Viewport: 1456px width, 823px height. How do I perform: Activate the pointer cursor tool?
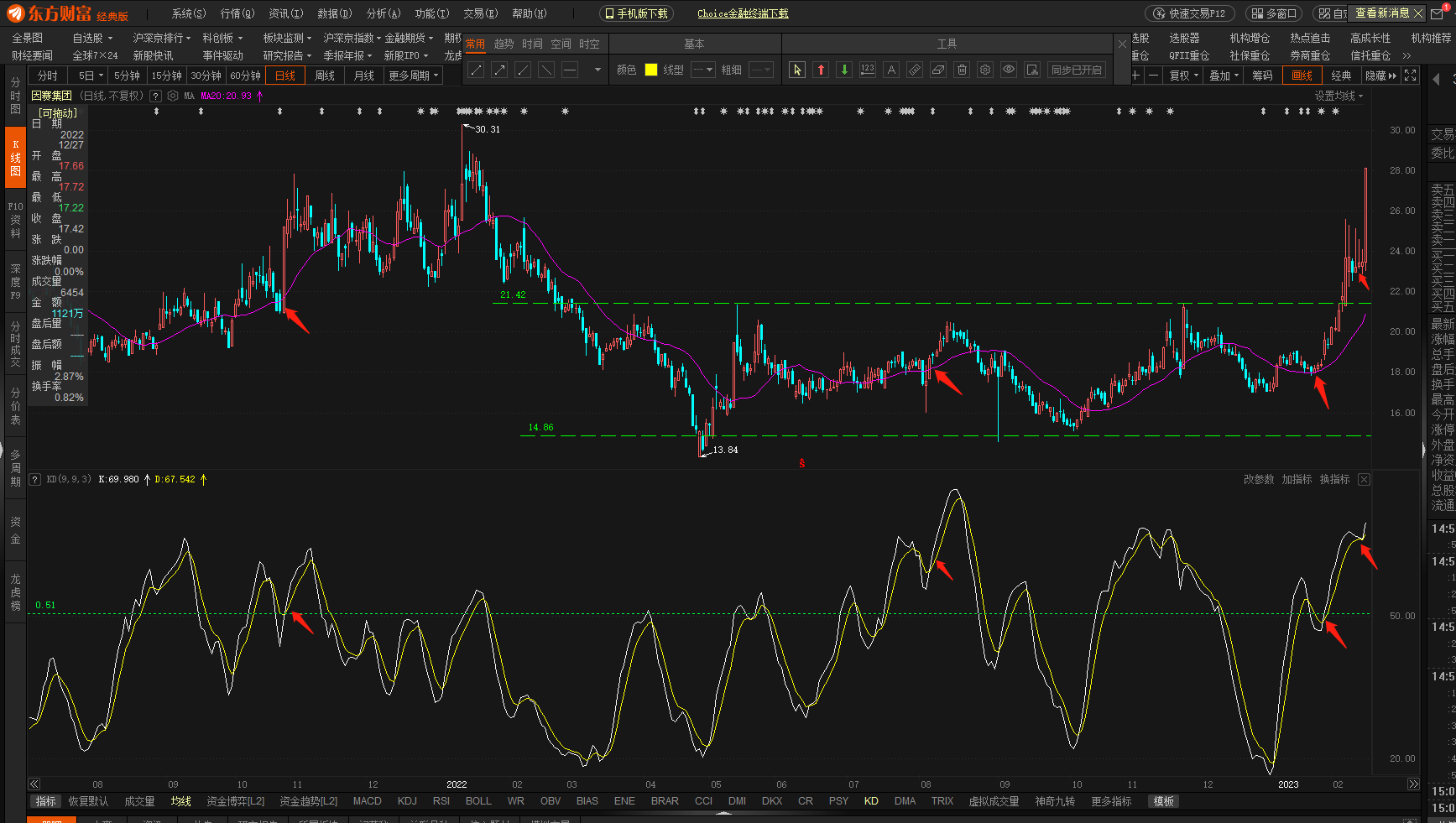tap(797, 70)
